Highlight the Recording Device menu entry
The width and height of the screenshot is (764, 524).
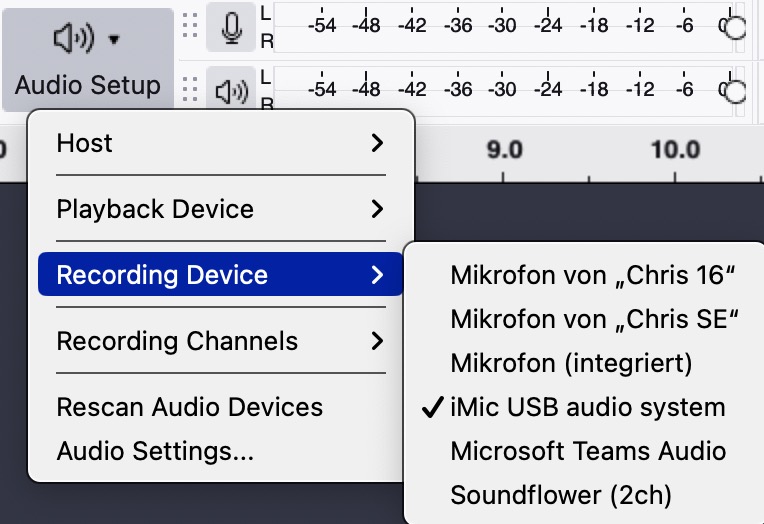(220, 276)
